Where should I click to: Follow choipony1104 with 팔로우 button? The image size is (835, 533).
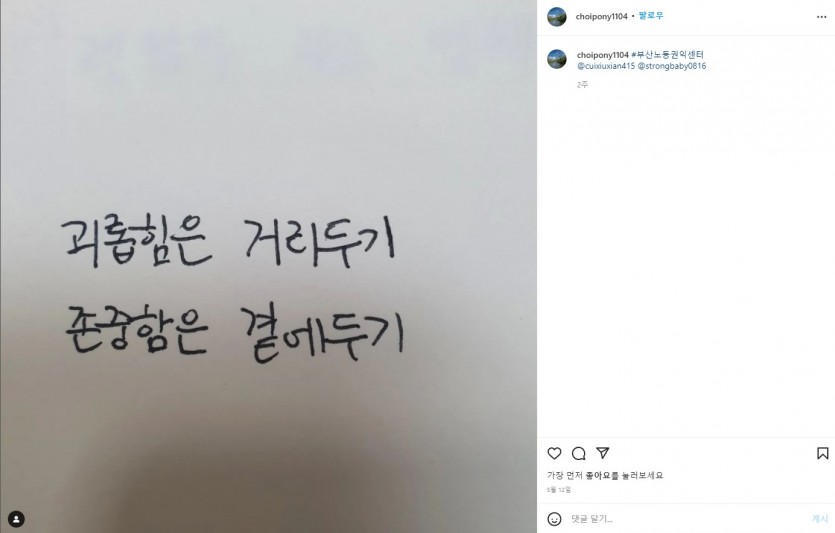coord(651,16)
